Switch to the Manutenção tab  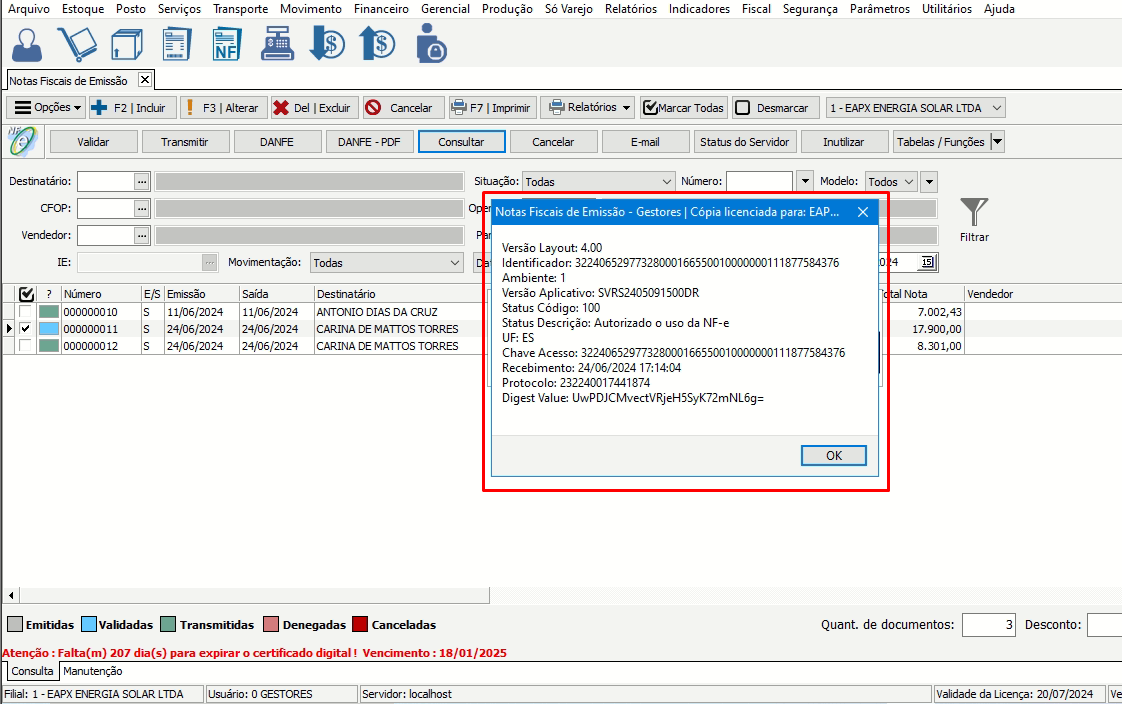93,672
